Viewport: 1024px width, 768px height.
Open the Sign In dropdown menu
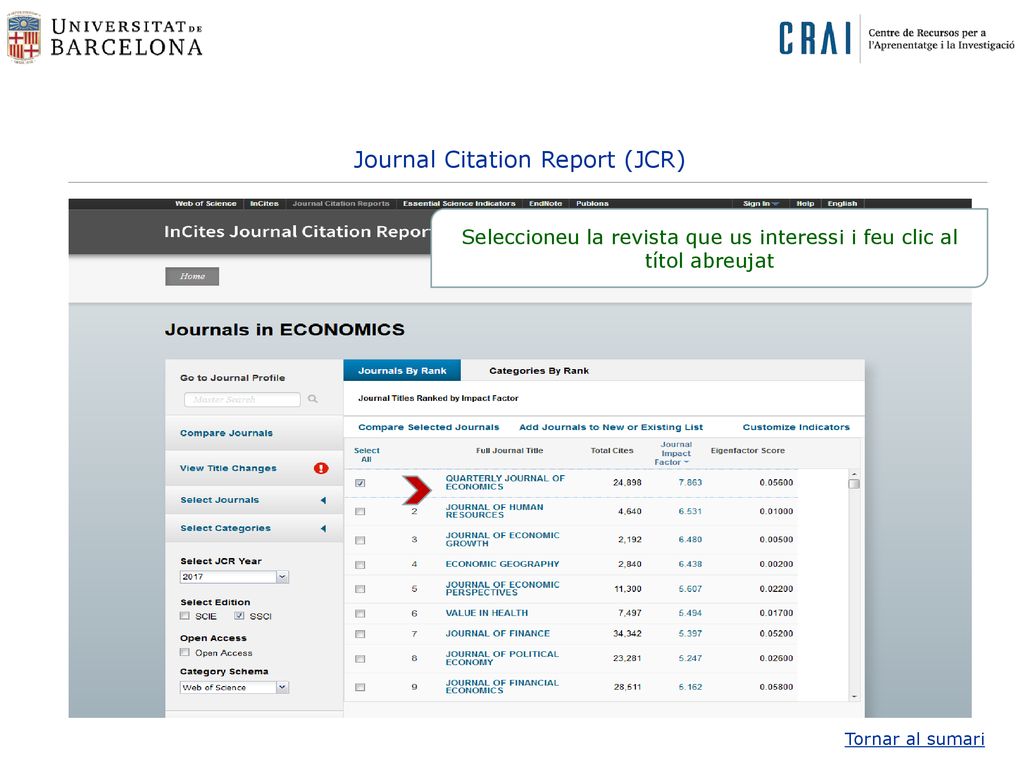tap(761, 204)
